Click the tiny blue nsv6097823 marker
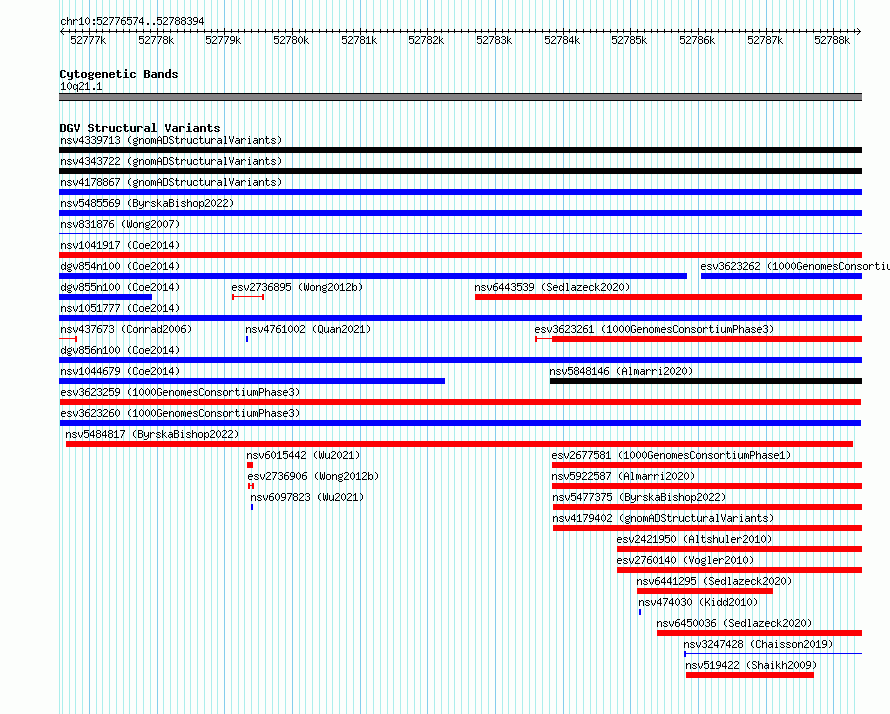890x714 pixels. pyautogui.click(x=252, y=507)
